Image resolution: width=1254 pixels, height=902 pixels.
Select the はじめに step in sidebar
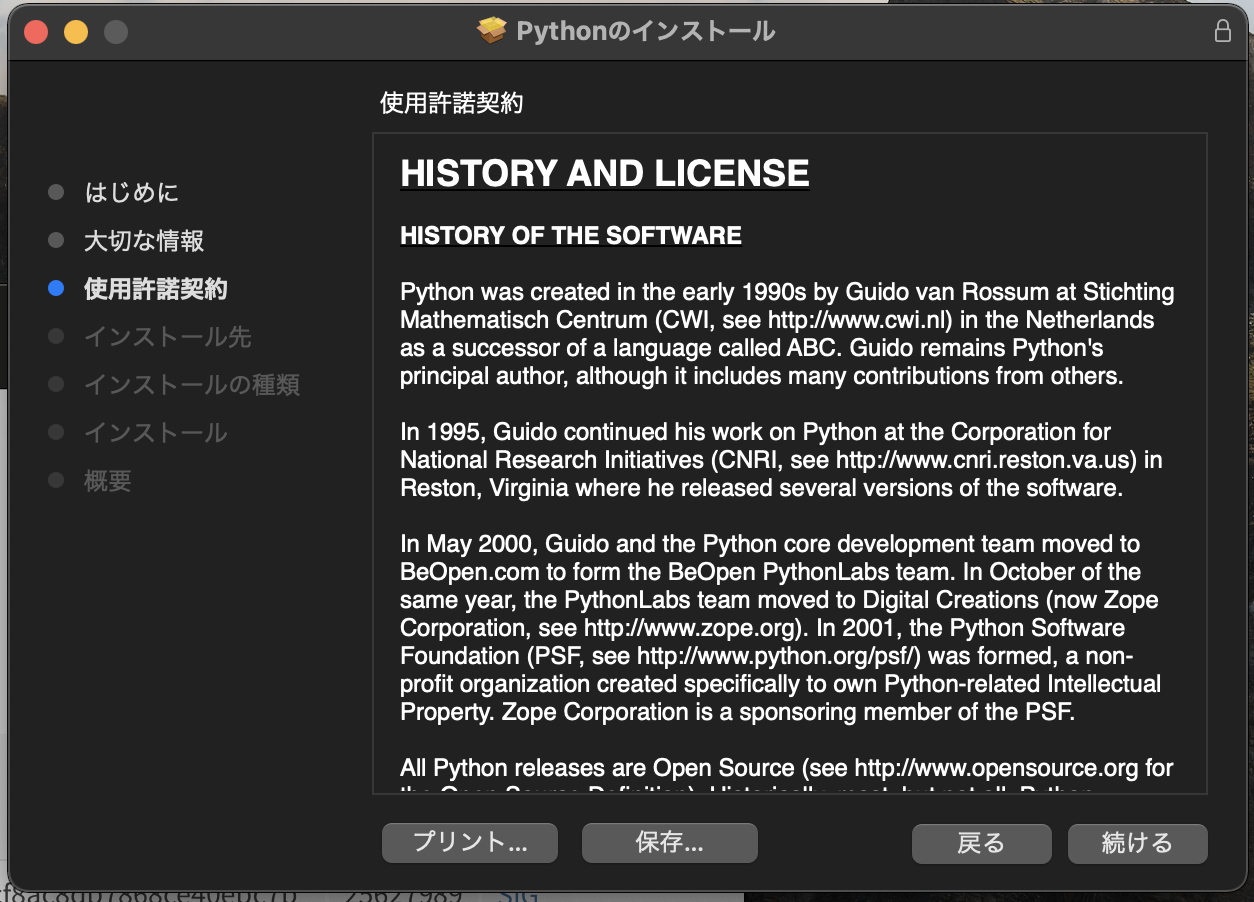click(x=132, y=192)
